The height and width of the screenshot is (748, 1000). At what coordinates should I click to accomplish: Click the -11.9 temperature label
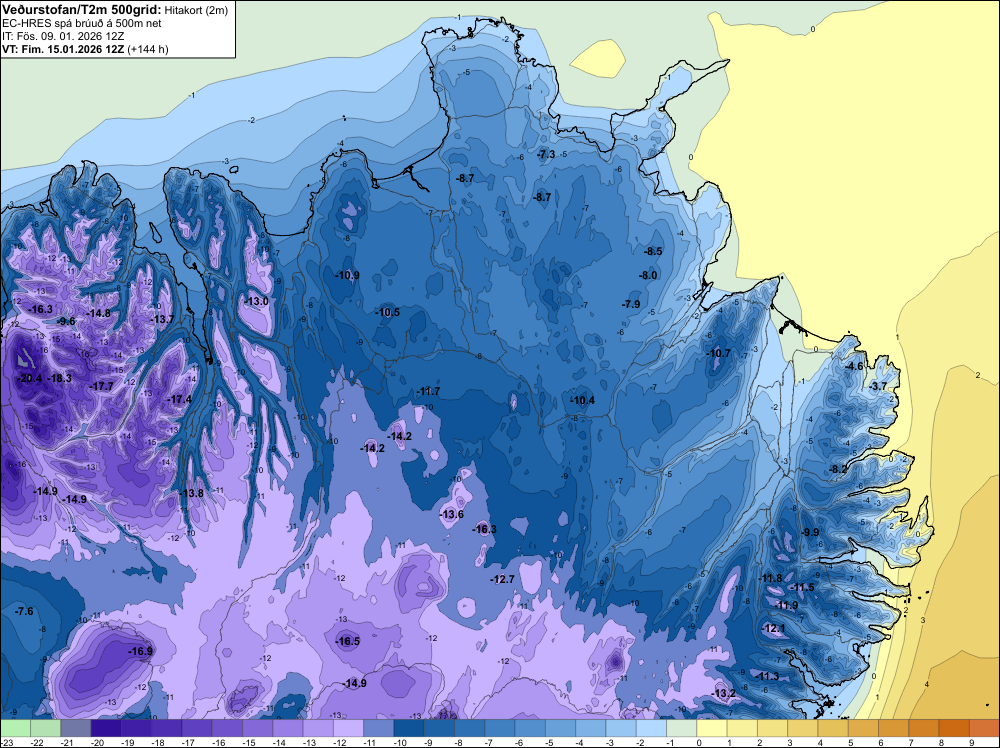click(x=787, y=605)
